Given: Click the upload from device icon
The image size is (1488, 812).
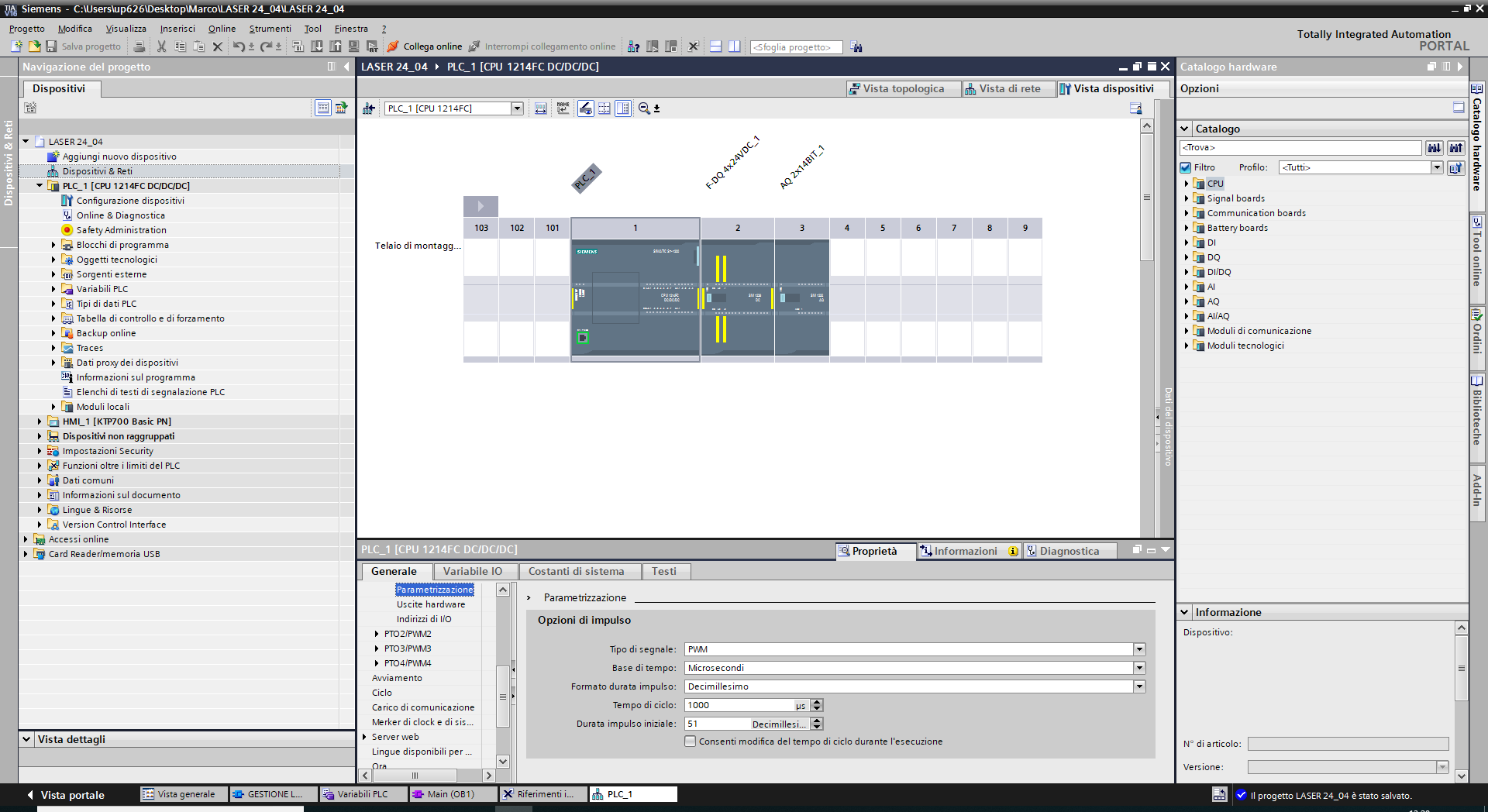Looking at the screenshot, I should tap(336, 46).
